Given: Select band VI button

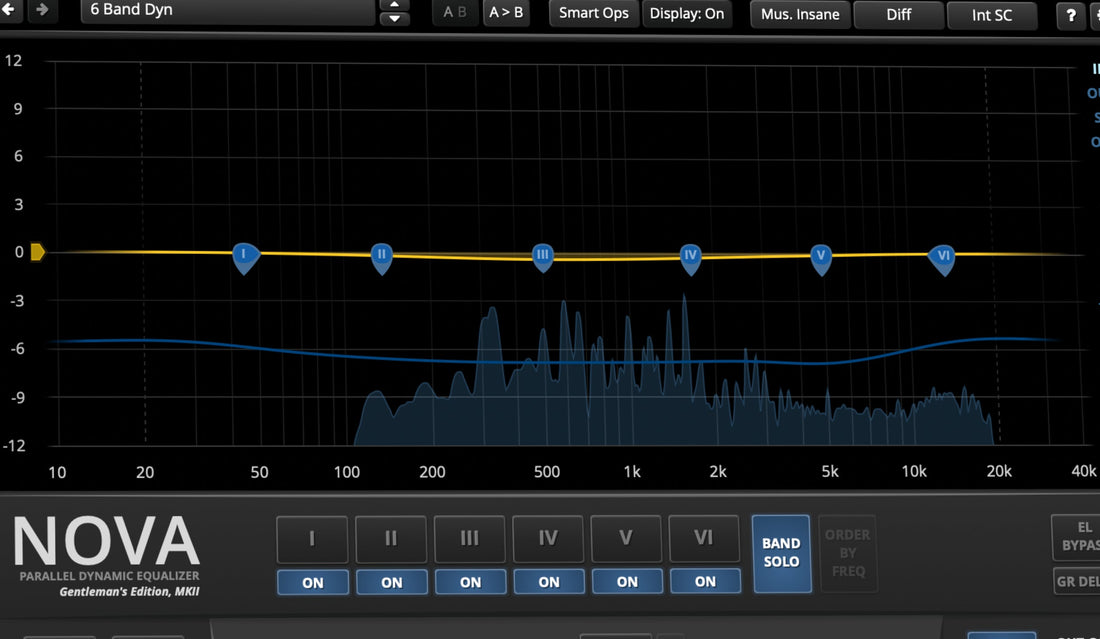Looking at the screenshot, I should pos(704,539).
